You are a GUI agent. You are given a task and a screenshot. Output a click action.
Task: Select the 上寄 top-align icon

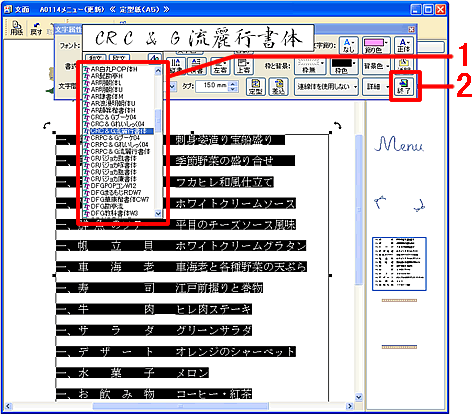tap(244, 66)
